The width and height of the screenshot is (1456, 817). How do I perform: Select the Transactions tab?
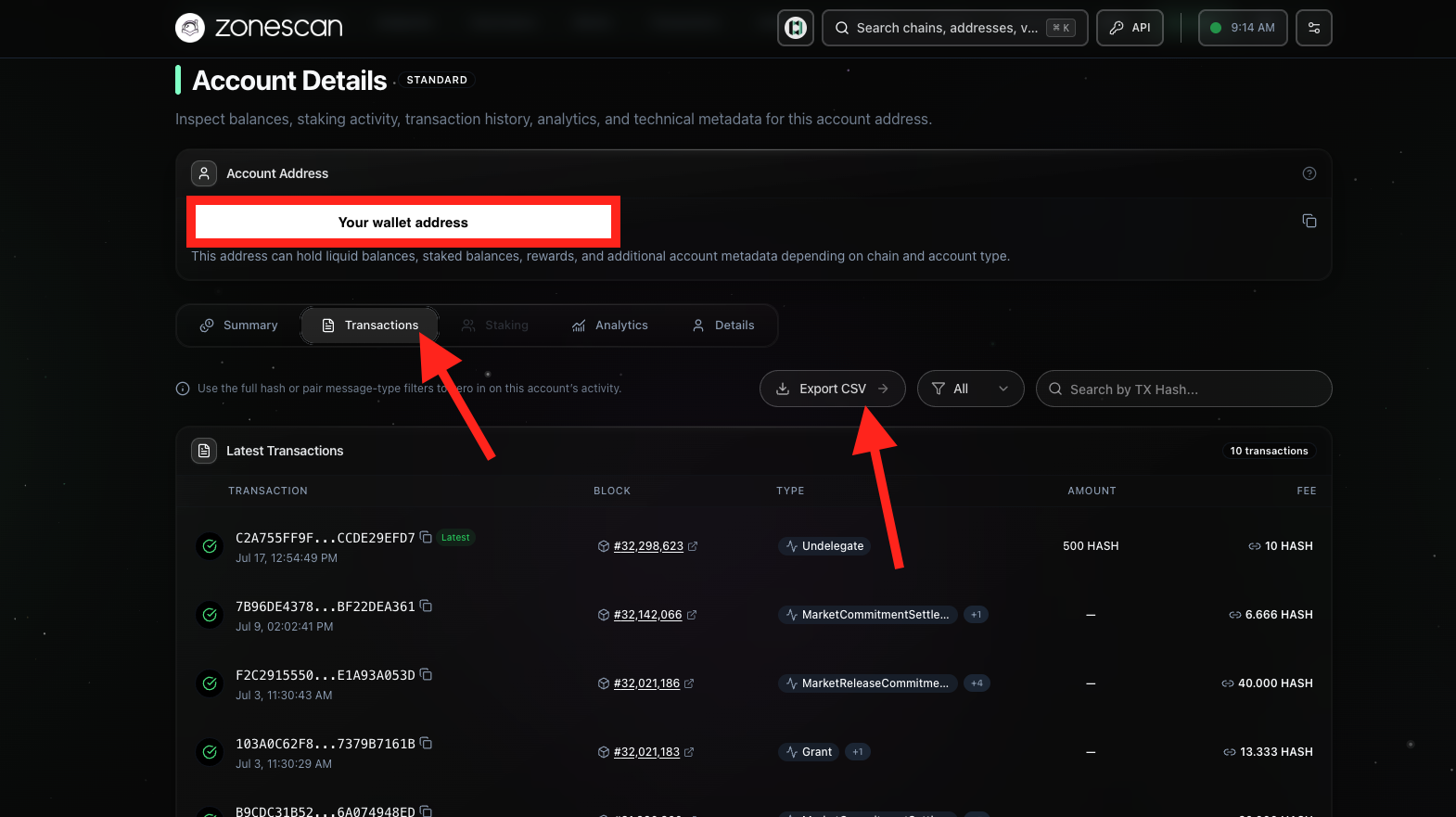point(370,326)
